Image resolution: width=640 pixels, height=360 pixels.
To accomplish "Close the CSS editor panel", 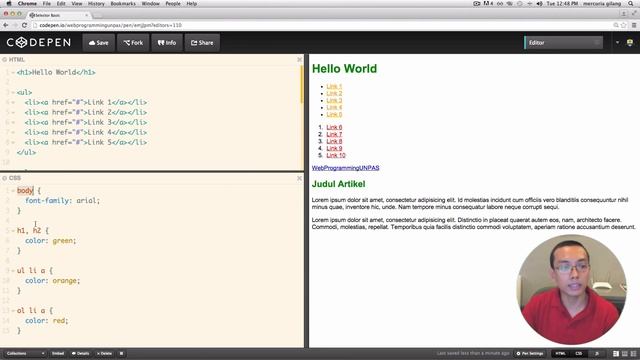I will pyautogui.click(x=300, y=178).
